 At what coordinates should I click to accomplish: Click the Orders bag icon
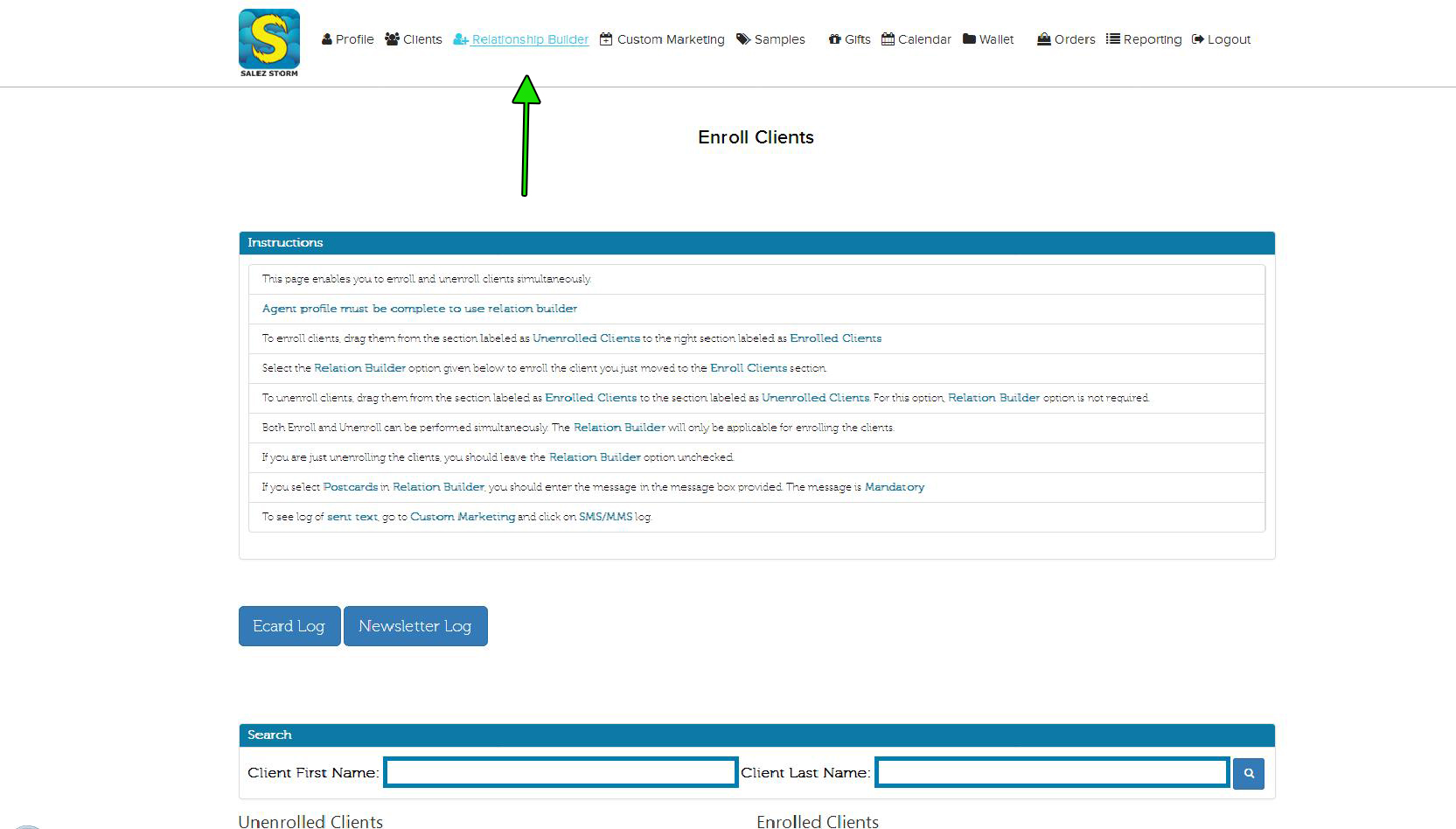[1043, 39]
